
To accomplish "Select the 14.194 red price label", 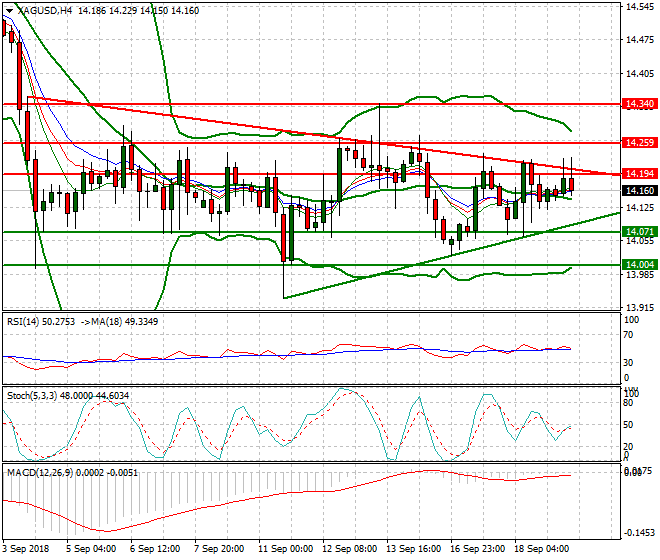I will tap(640, 173).
